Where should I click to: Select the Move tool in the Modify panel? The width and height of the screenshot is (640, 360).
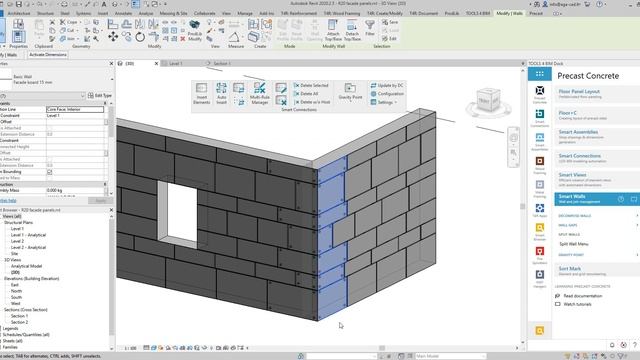(113, 37)
